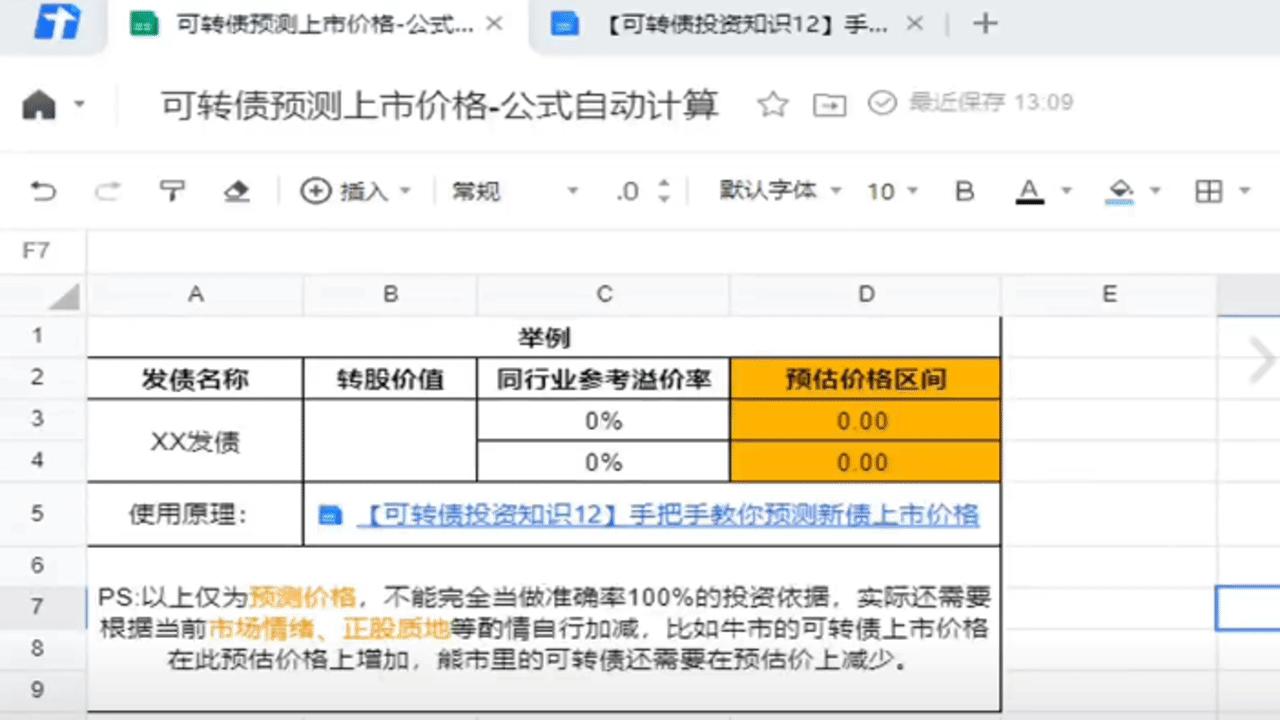Click the Clear Format eraser icon
The width and height of the screenshot is (1280, 720).
tap(236, 191)
